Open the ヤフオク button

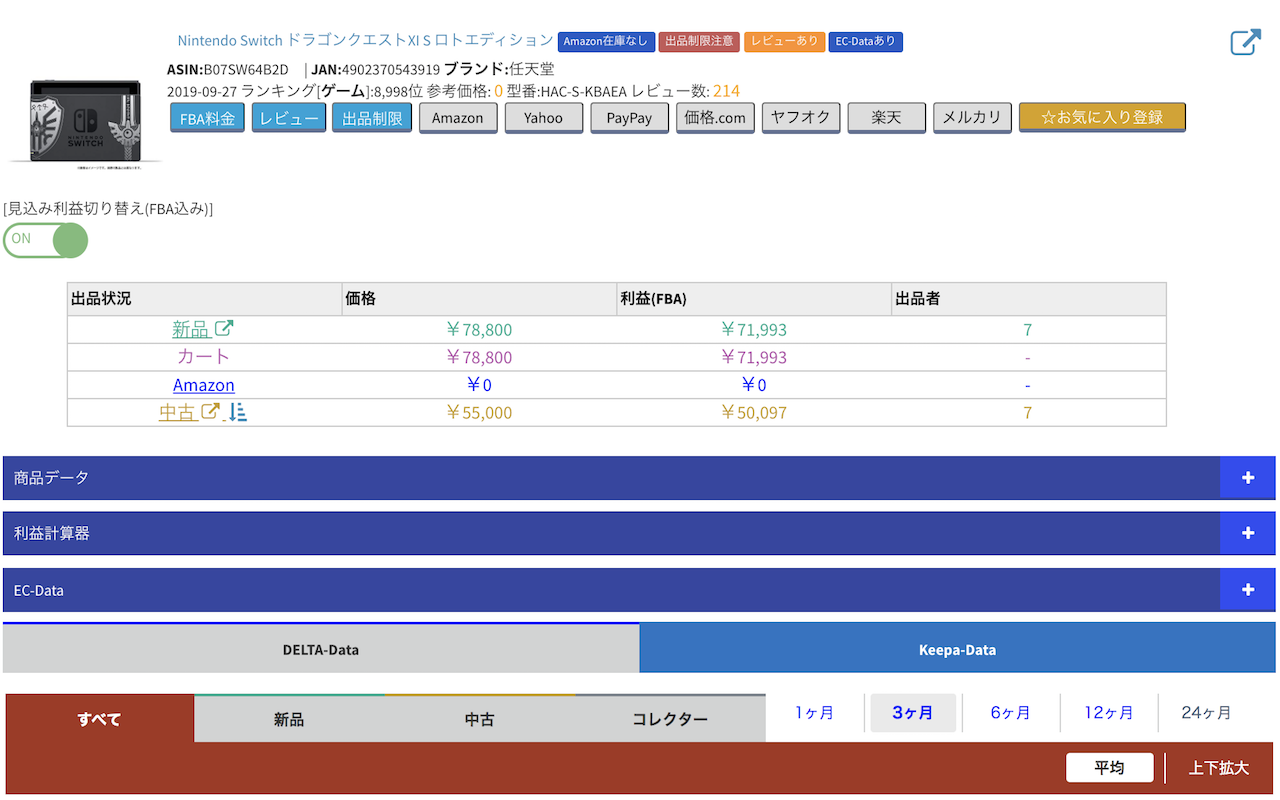click(x=801, y=117)
